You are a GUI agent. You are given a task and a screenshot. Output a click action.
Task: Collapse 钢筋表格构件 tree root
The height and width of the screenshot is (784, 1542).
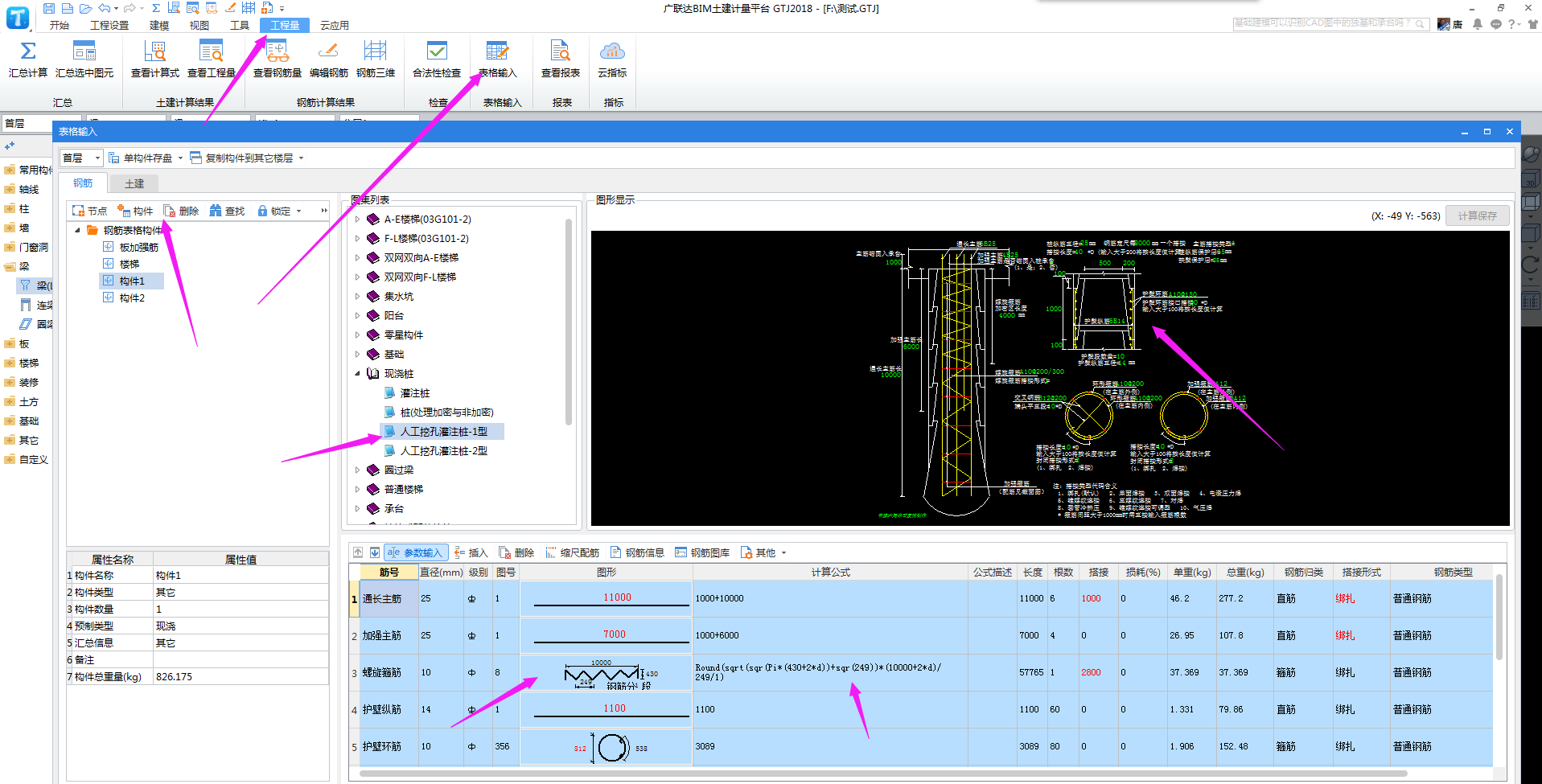[78, 230]
